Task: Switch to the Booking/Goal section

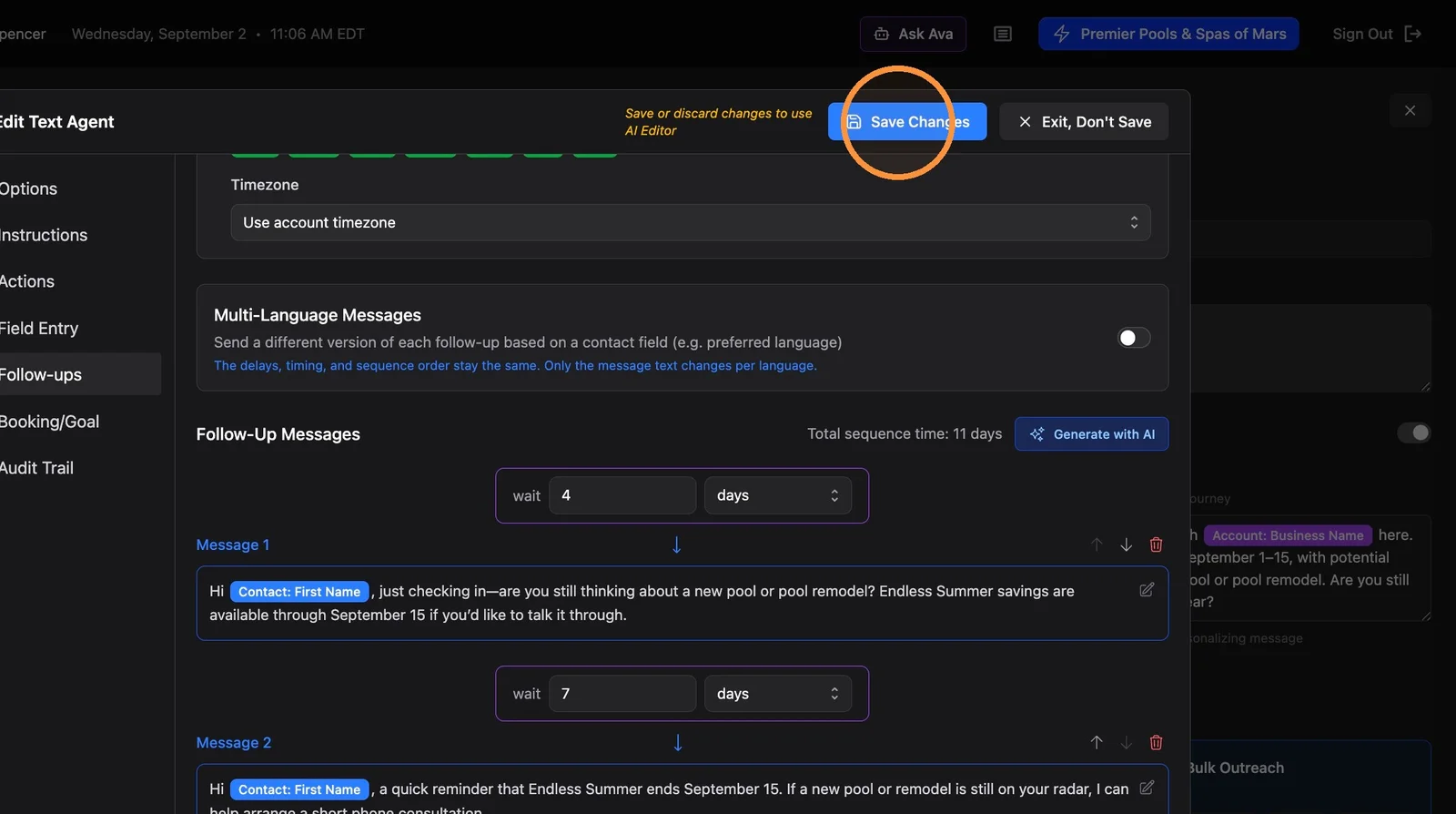Action: click(x=49, y=422)
